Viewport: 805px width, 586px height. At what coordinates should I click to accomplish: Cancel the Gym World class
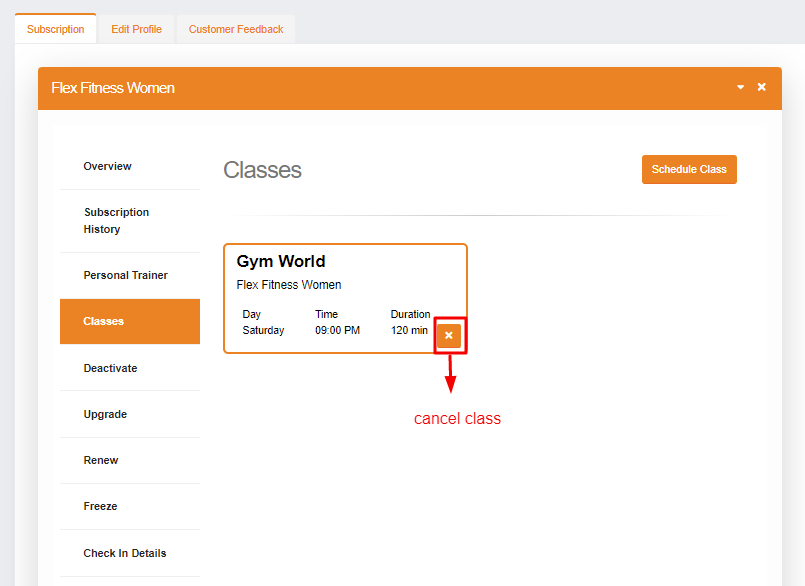(449, 336)
